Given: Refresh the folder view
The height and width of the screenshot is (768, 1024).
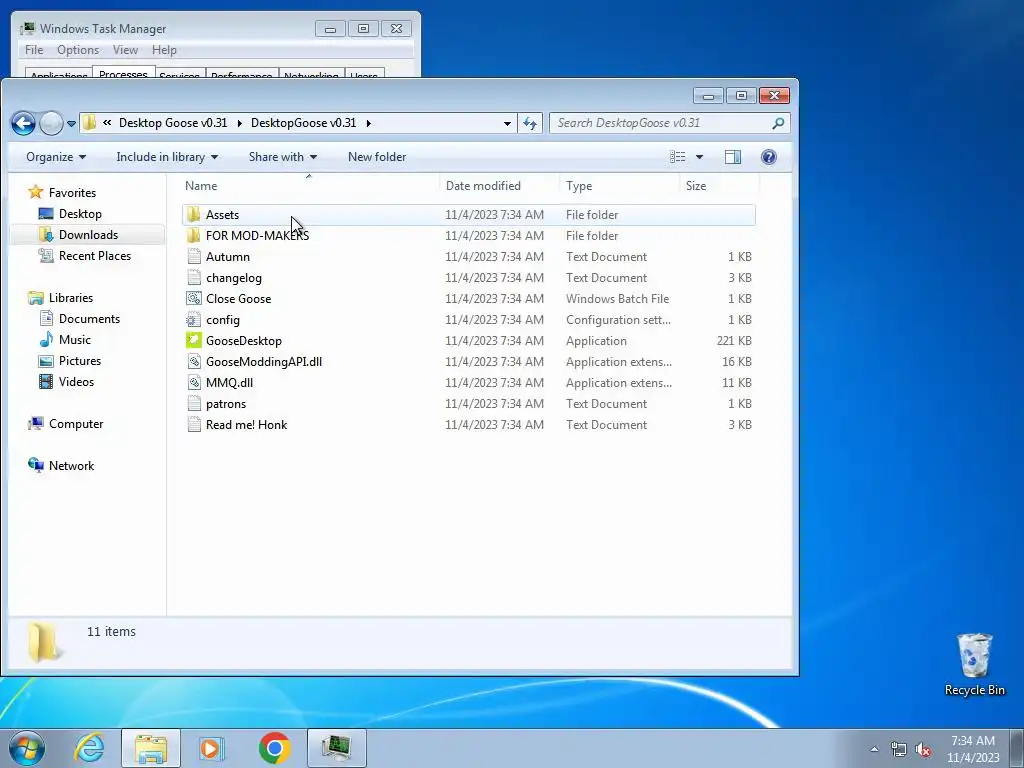Looking at the screenshot, I should [x=530, y=123].
